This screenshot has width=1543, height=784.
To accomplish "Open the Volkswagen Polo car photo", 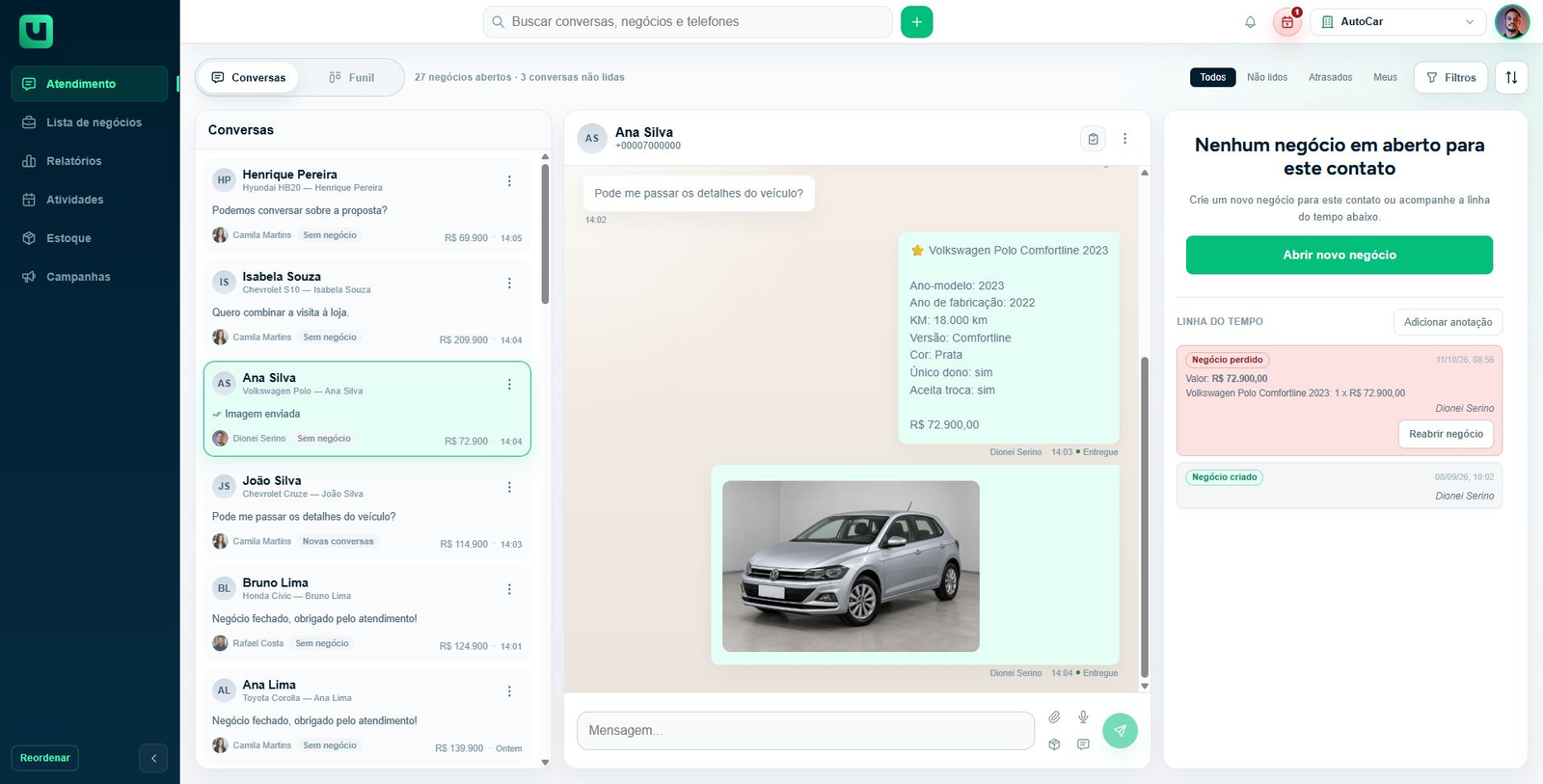I will coord(851,566).
